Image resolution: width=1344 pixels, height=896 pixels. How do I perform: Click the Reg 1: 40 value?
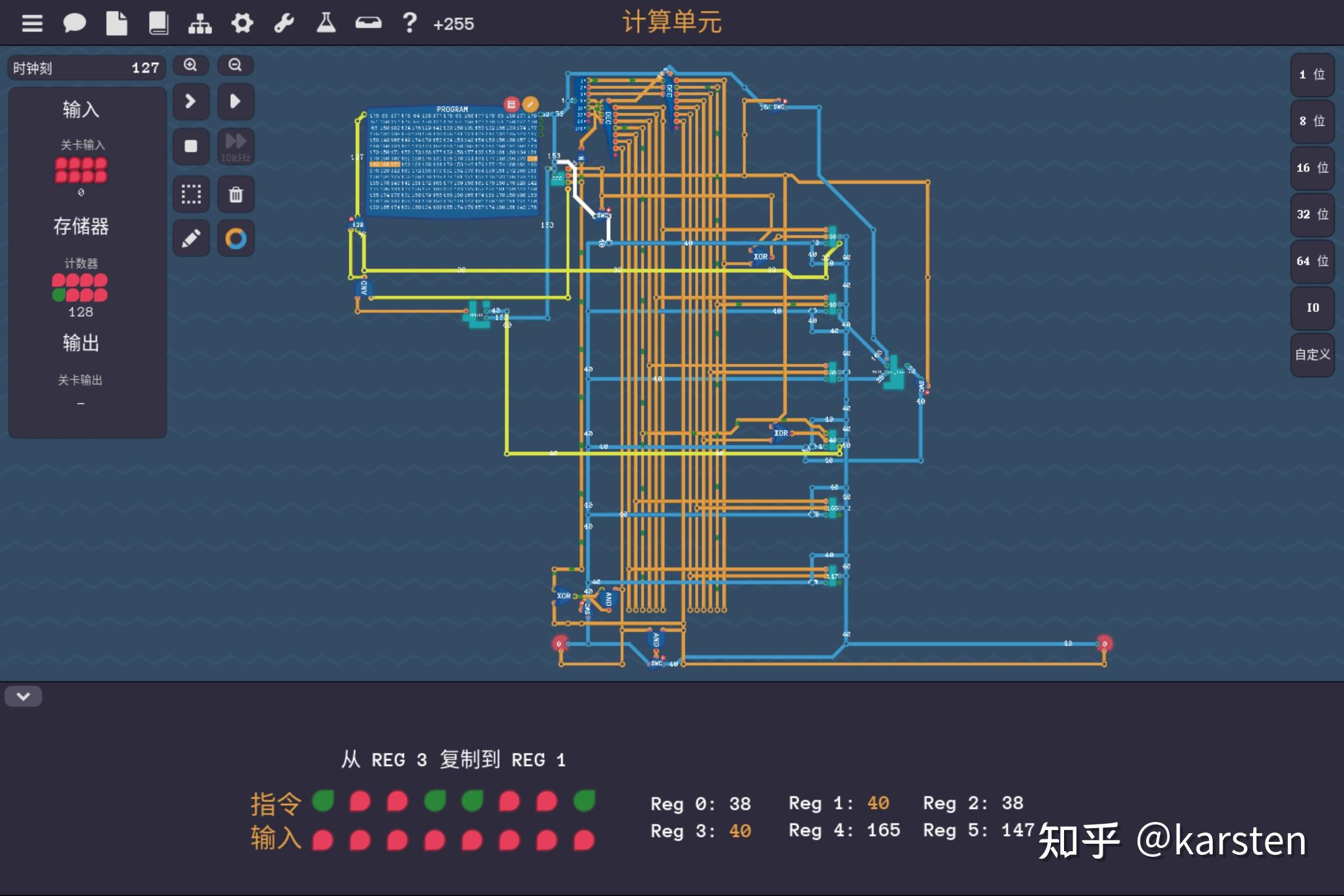pos(839,803)
